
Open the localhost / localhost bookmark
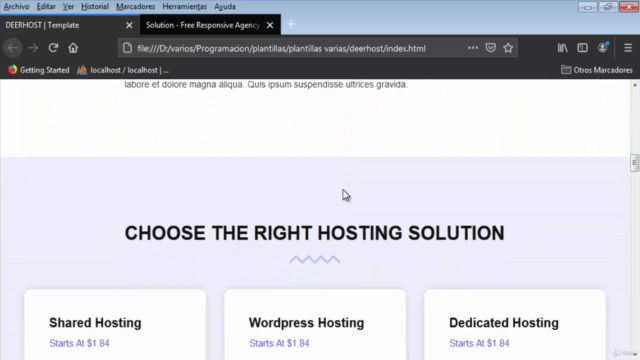coord(123,70)
